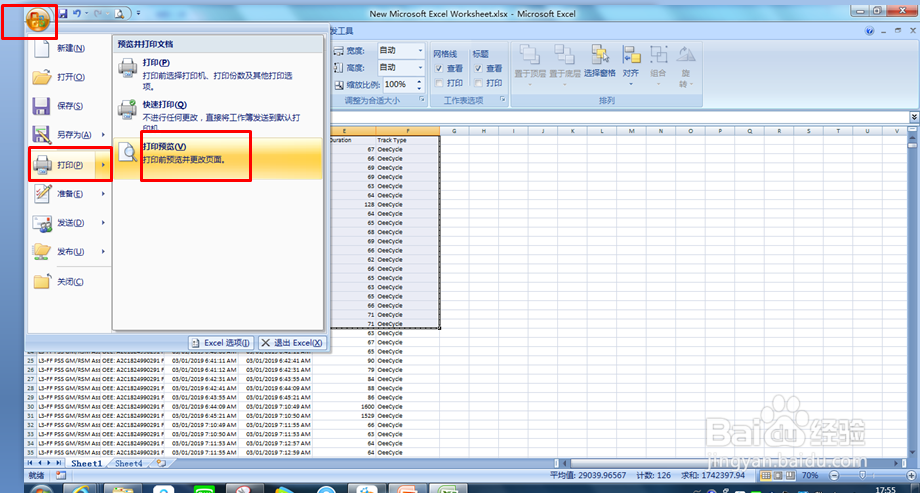Select 打印预览(V) print preview option
The image size is (920, 493).
pyautogui.click(x=218, y=158)
